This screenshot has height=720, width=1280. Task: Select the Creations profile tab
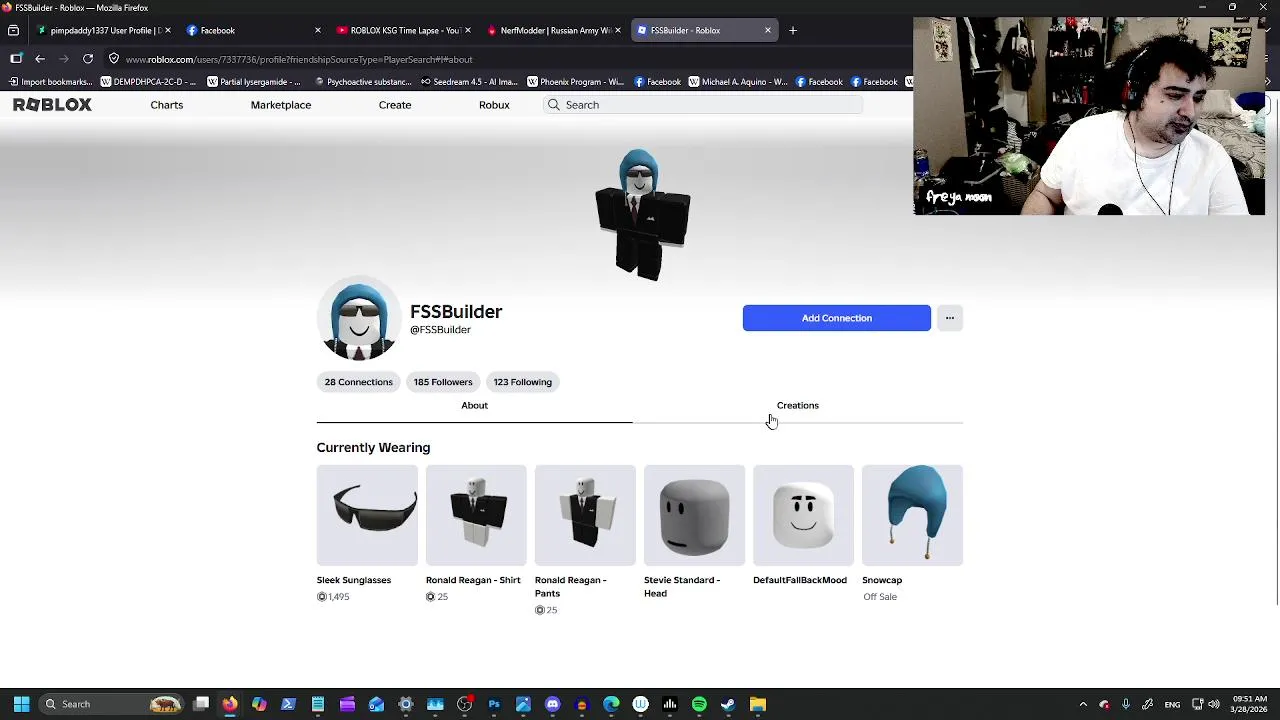pyautogui.click(x=798, y=405)
